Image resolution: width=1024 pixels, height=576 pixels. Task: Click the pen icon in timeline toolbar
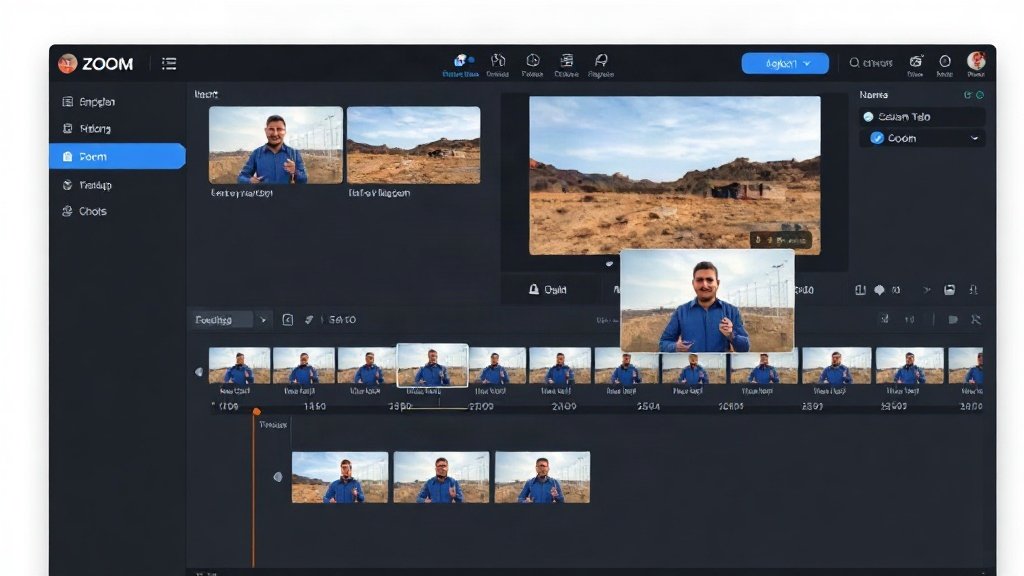coord(309,319)
